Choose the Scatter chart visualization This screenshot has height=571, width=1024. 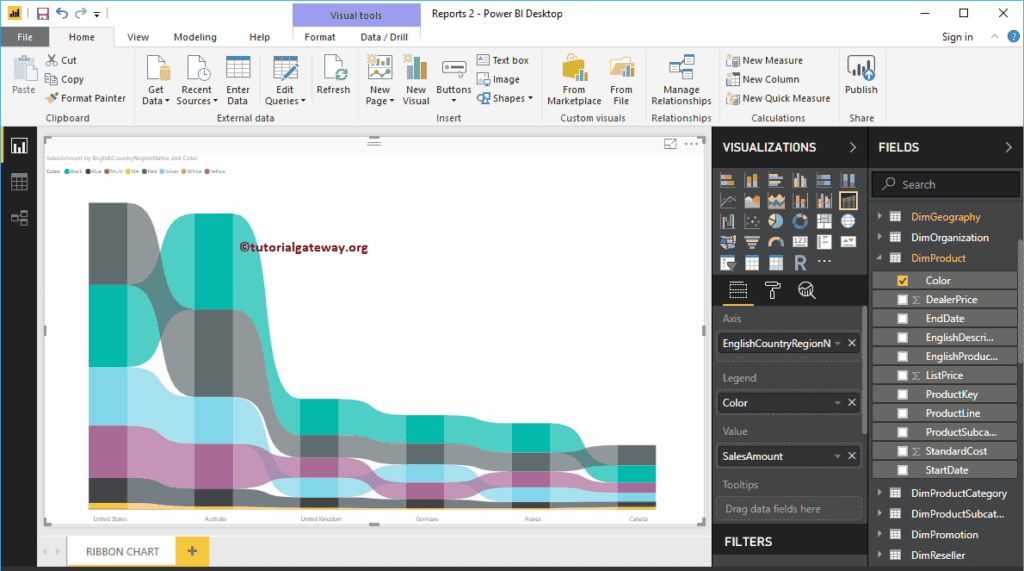coord(752,221)
